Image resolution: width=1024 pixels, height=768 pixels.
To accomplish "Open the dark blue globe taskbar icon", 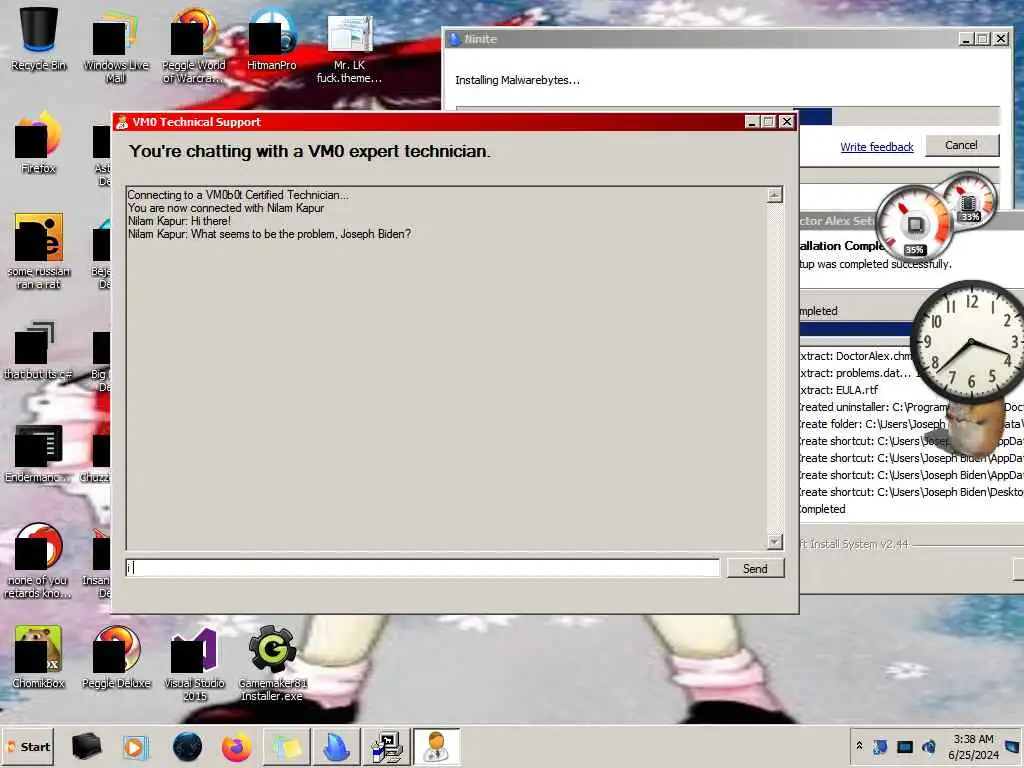I will coord(187,746).
